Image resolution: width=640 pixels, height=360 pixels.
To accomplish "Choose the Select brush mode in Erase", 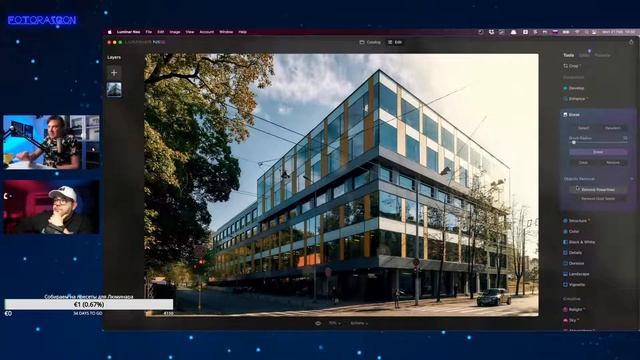I will coord(583,128).
